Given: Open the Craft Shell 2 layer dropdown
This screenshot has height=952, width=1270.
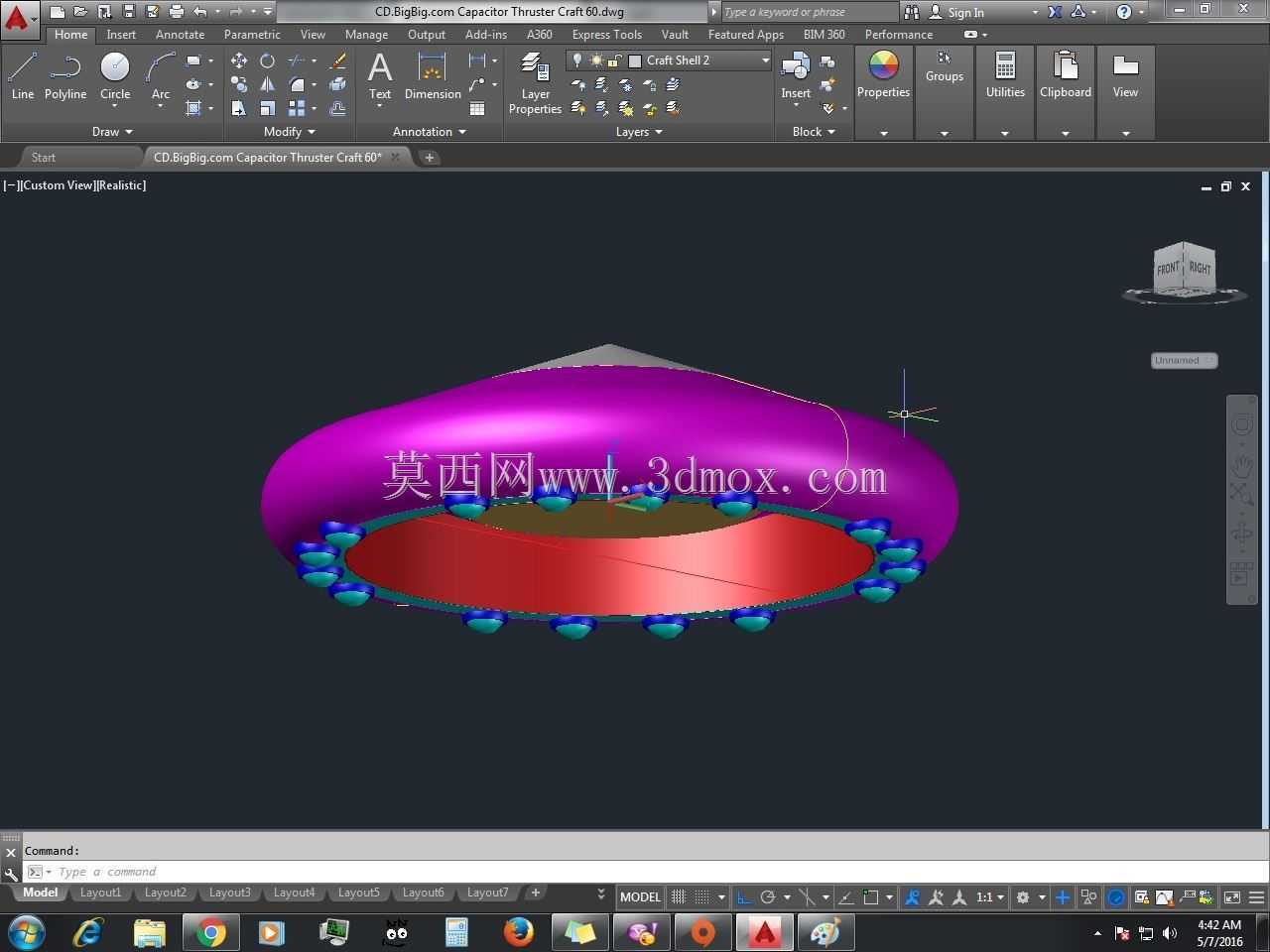Looking at the screenshot, I should coord(765,60).
